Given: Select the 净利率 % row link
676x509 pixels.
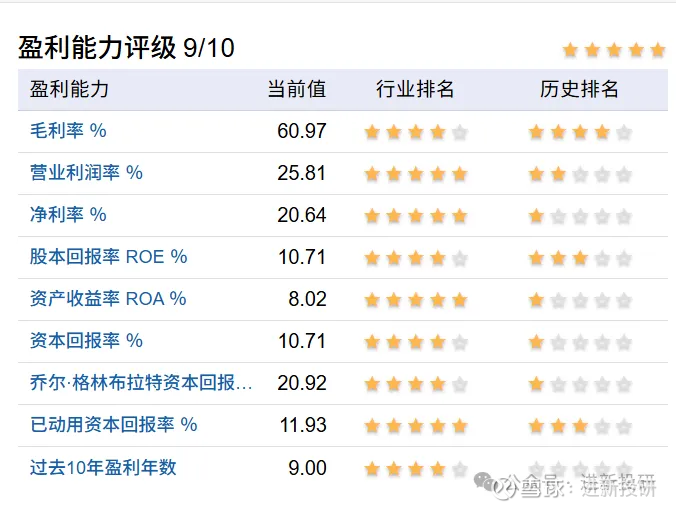Looking at the screenshot, I should (x=69, y=214).
